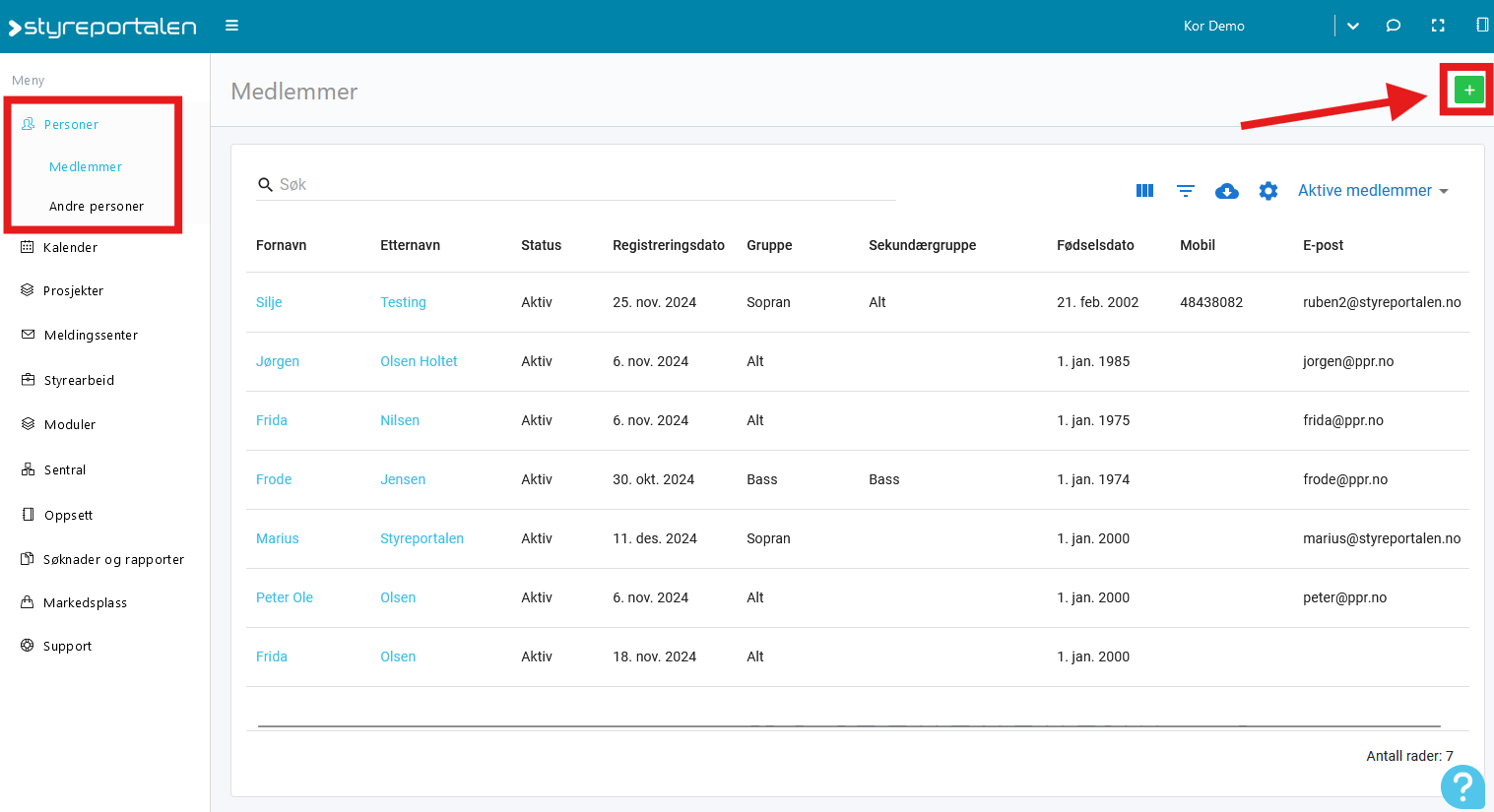The image size is (1494, 812).
Task: Open the Aktive medlemmer filter dropdown
Action: click(1373, 191)
